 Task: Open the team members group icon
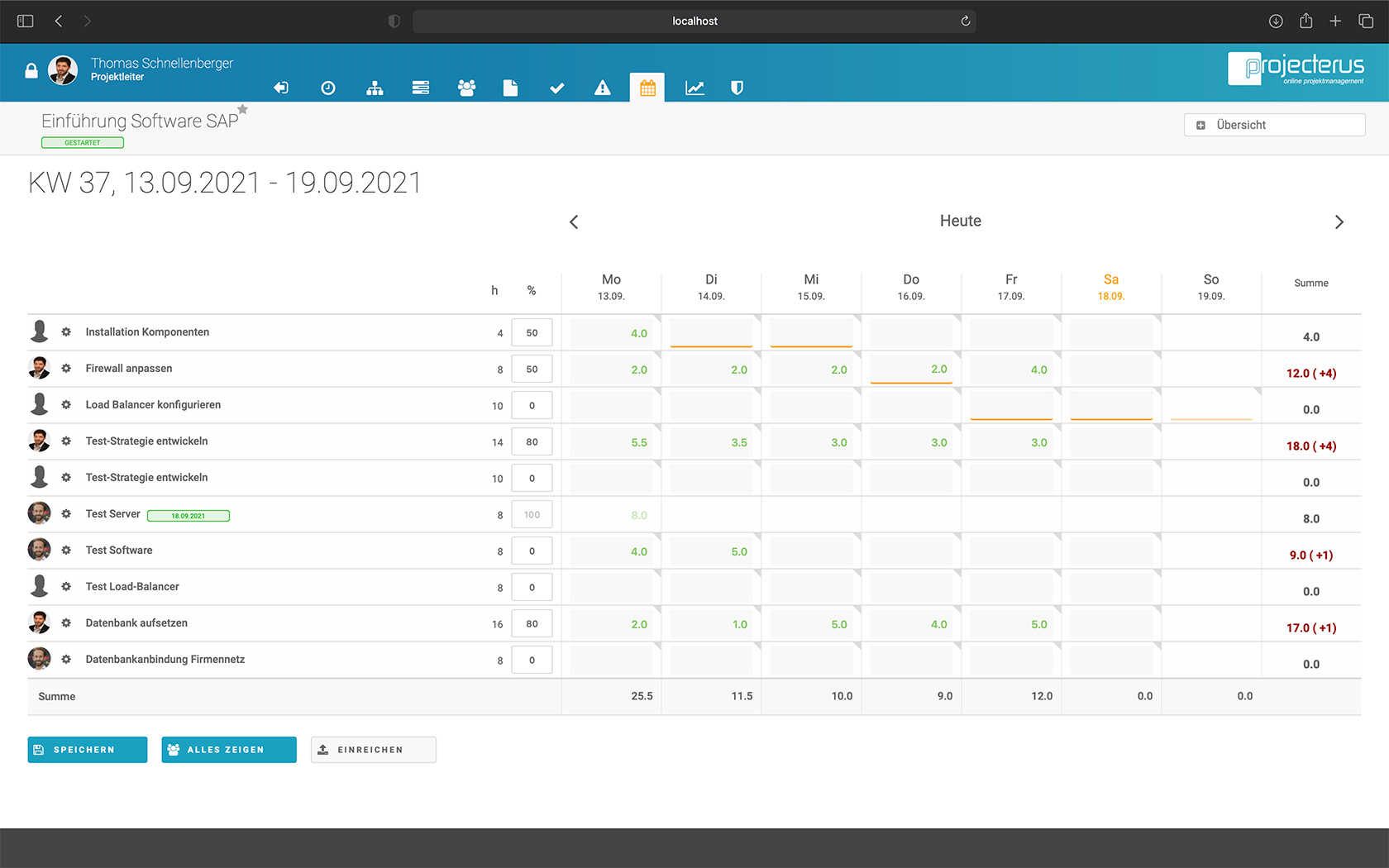click(x=466, y=88)
